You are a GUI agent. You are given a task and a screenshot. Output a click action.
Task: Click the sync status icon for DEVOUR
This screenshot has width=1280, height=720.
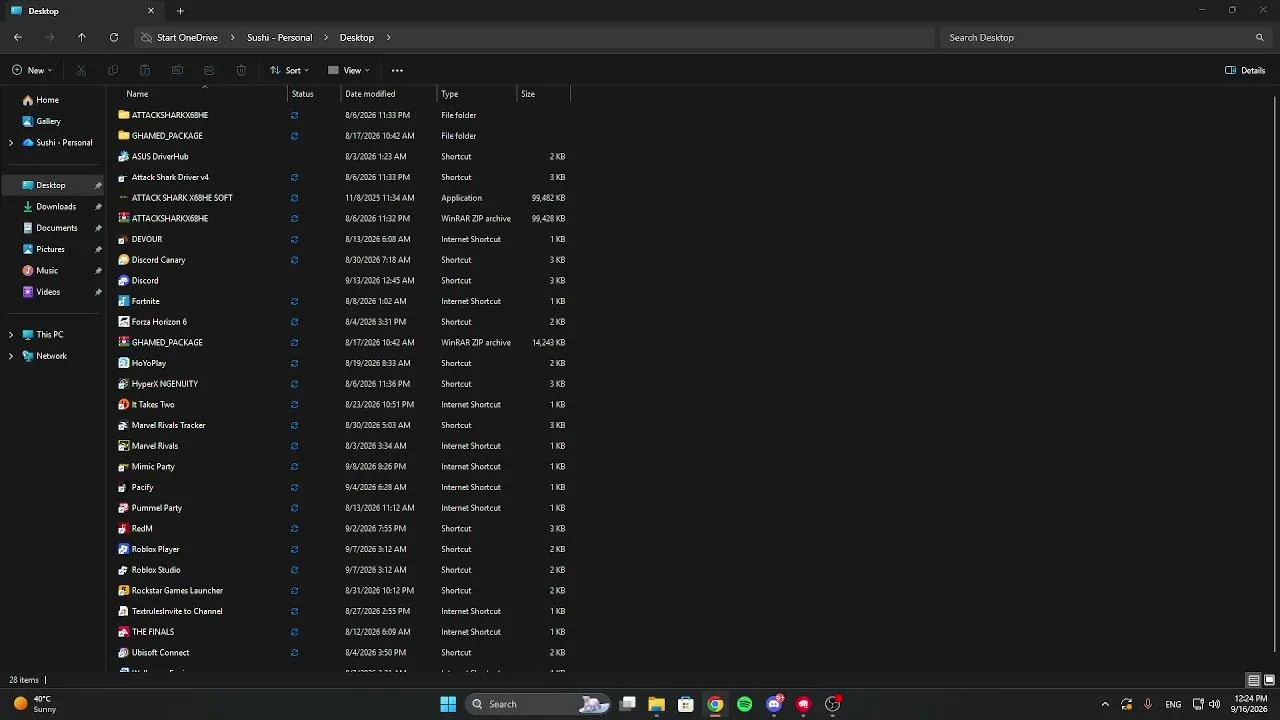tap(294, 239)
